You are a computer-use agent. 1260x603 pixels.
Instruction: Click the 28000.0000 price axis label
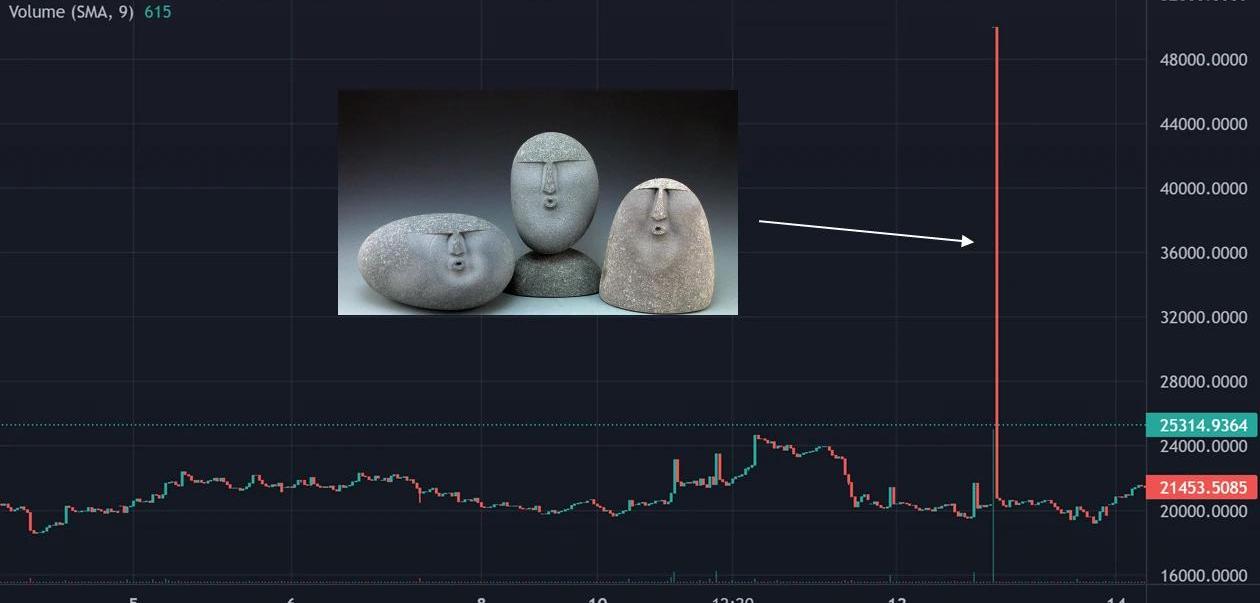[1203, 382]
